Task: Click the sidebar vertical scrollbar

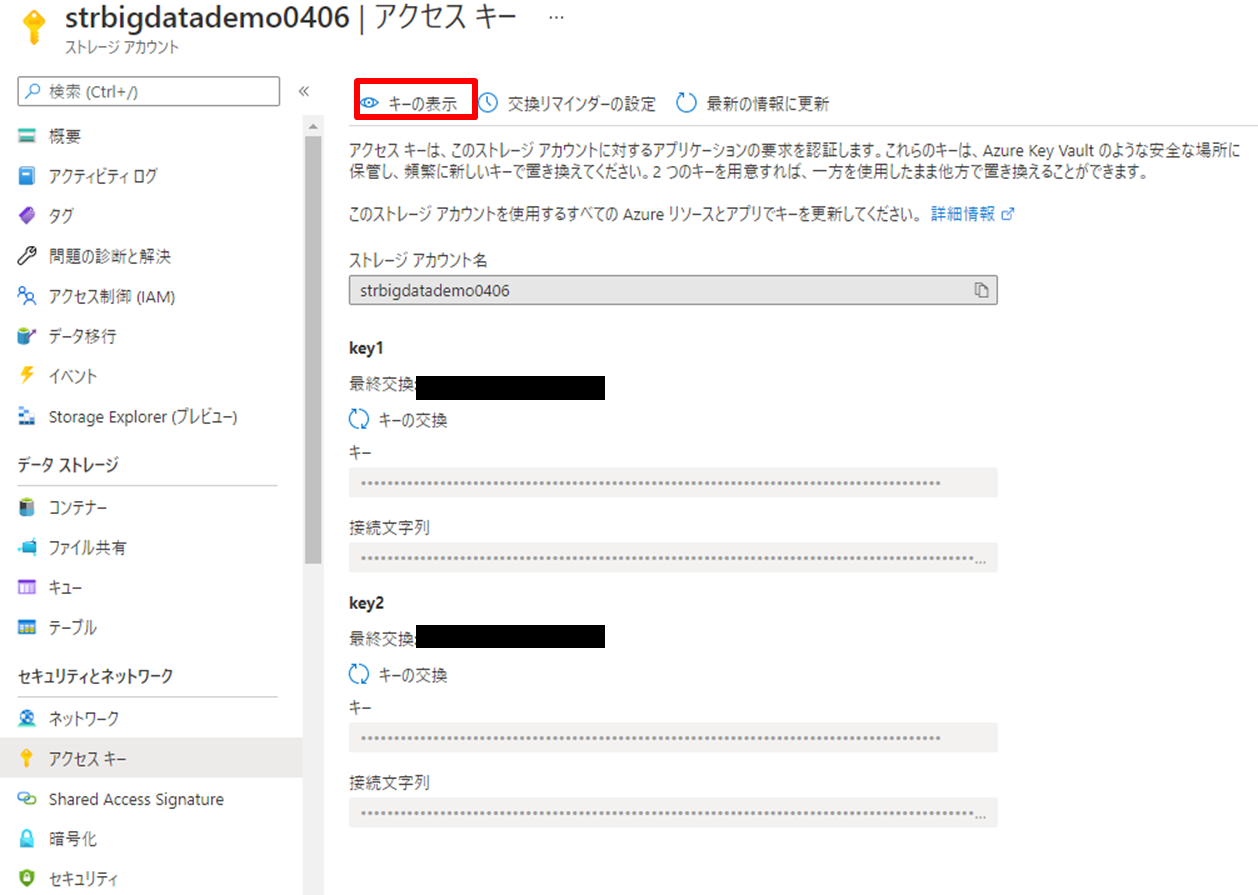Action: tap(313, 350)
